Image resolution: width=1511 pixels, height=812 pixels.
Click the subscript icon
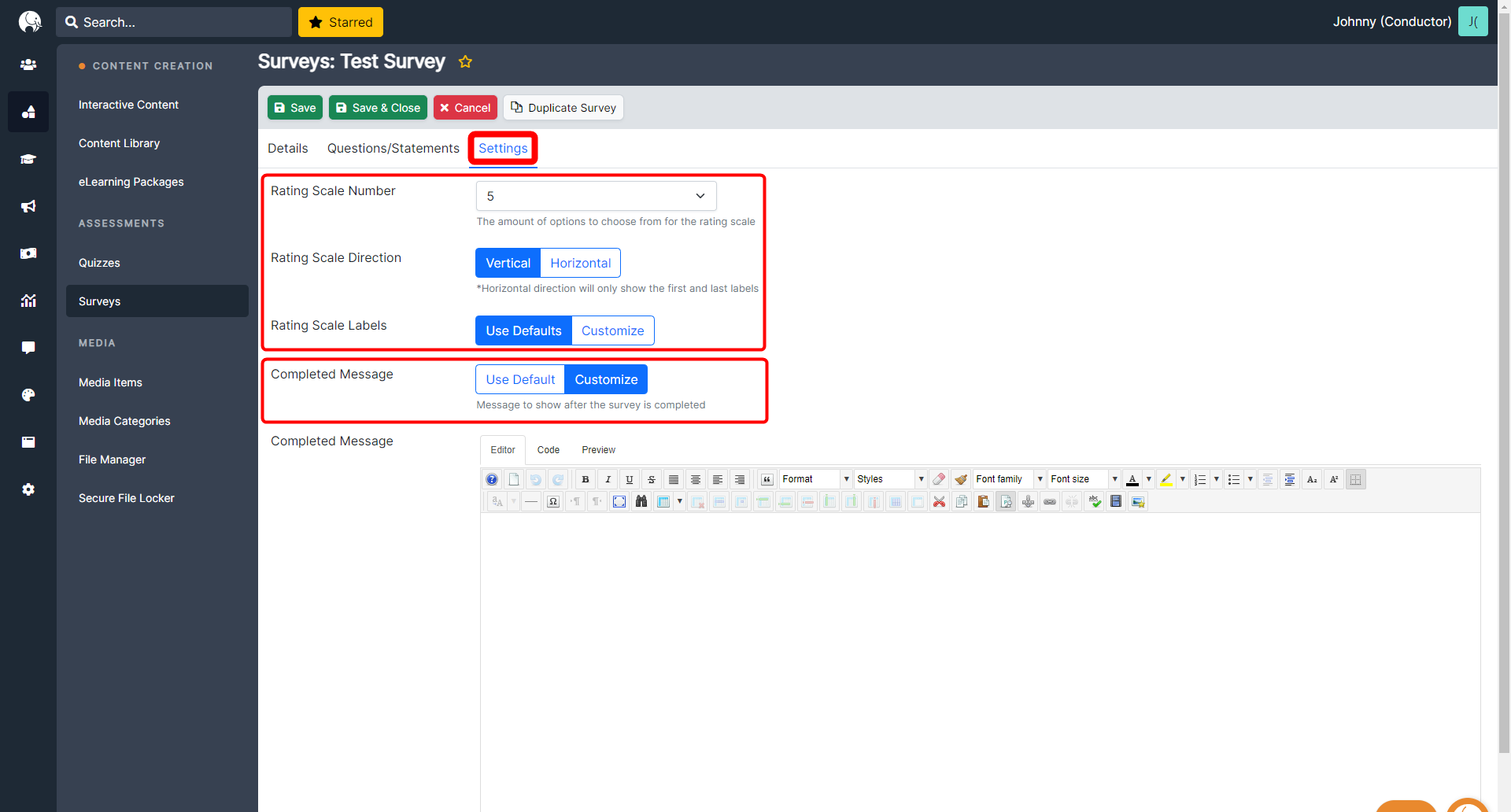tap(1312, 479)
